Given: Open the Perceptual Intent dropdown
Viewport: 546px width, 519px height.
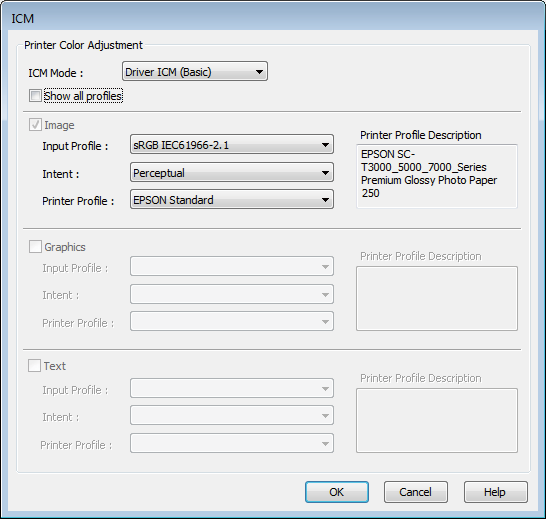Looking at the screenshot, I should [x=232, y=172].
